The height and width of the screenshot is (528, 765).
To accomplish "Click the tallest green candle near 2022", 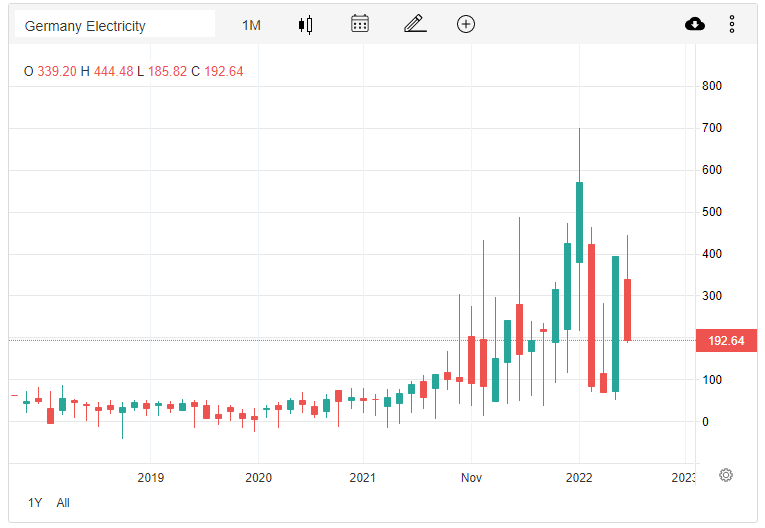I will [x=580, y=222].
